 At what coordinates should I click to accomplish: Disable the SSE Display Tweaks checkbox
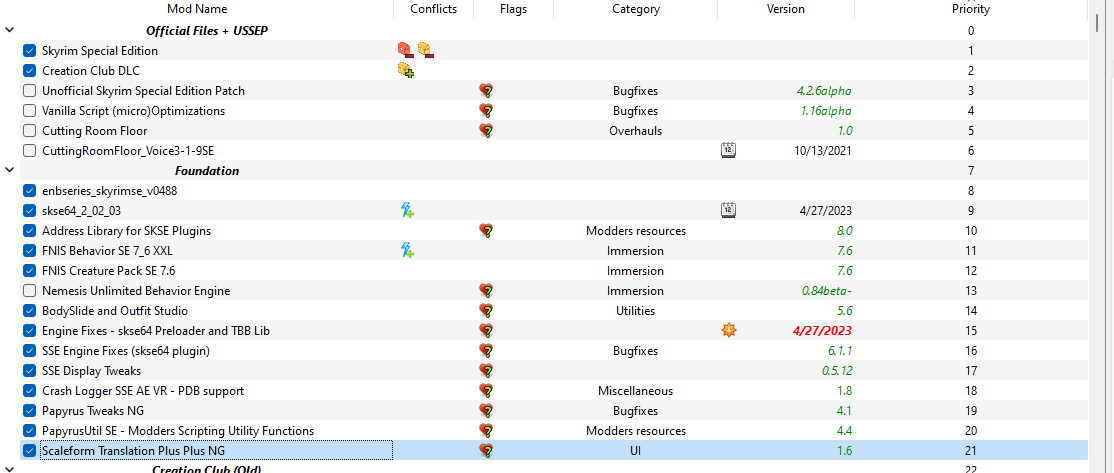(29, 370)
